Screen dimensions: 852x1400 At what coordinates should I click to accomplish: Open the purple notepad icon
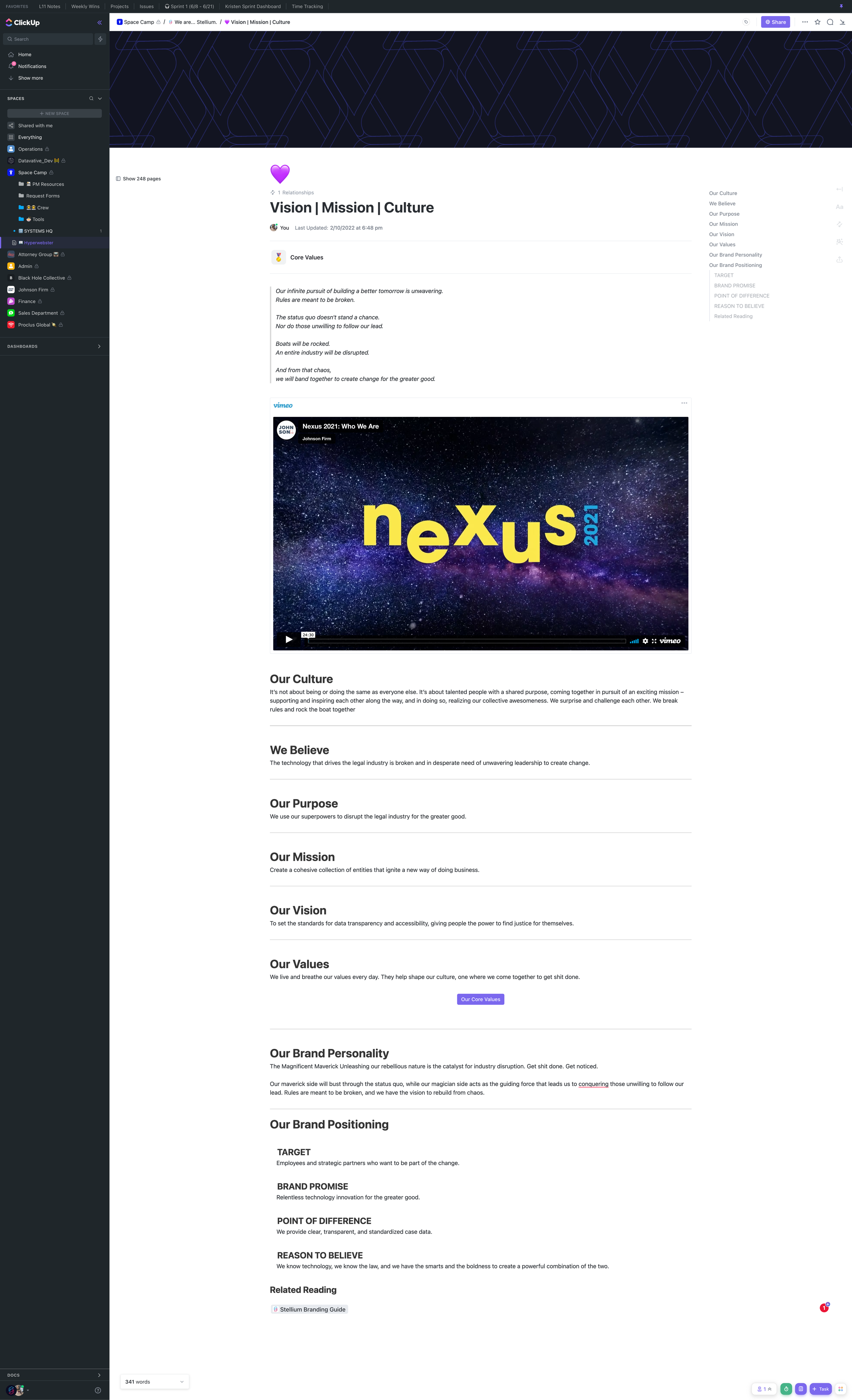point(801,1389)
